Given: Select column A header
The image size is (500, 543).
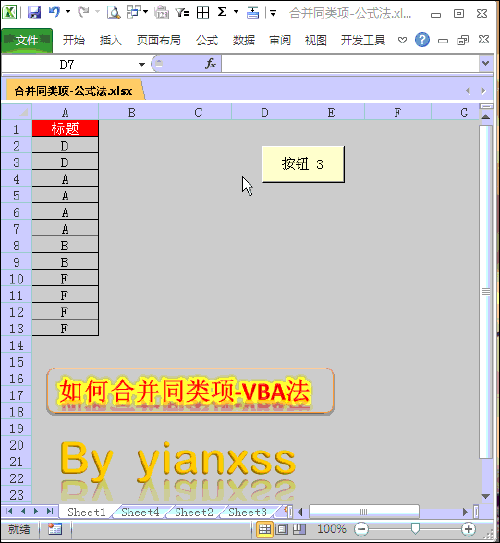Looking at the screenshot, I should (65, 112).
